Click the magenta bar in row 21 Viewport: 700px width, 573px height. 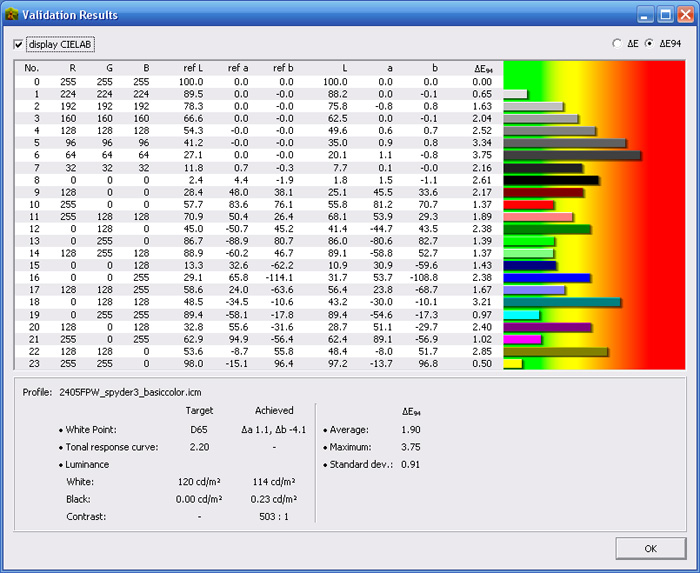[x=522, y=339]
